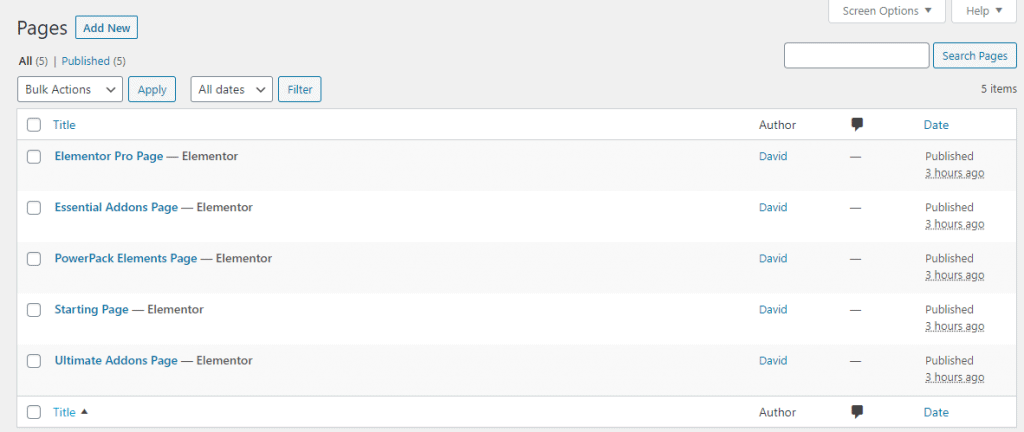
Task: Open the PowerPack Elements Page link
Action: (126, 258)
